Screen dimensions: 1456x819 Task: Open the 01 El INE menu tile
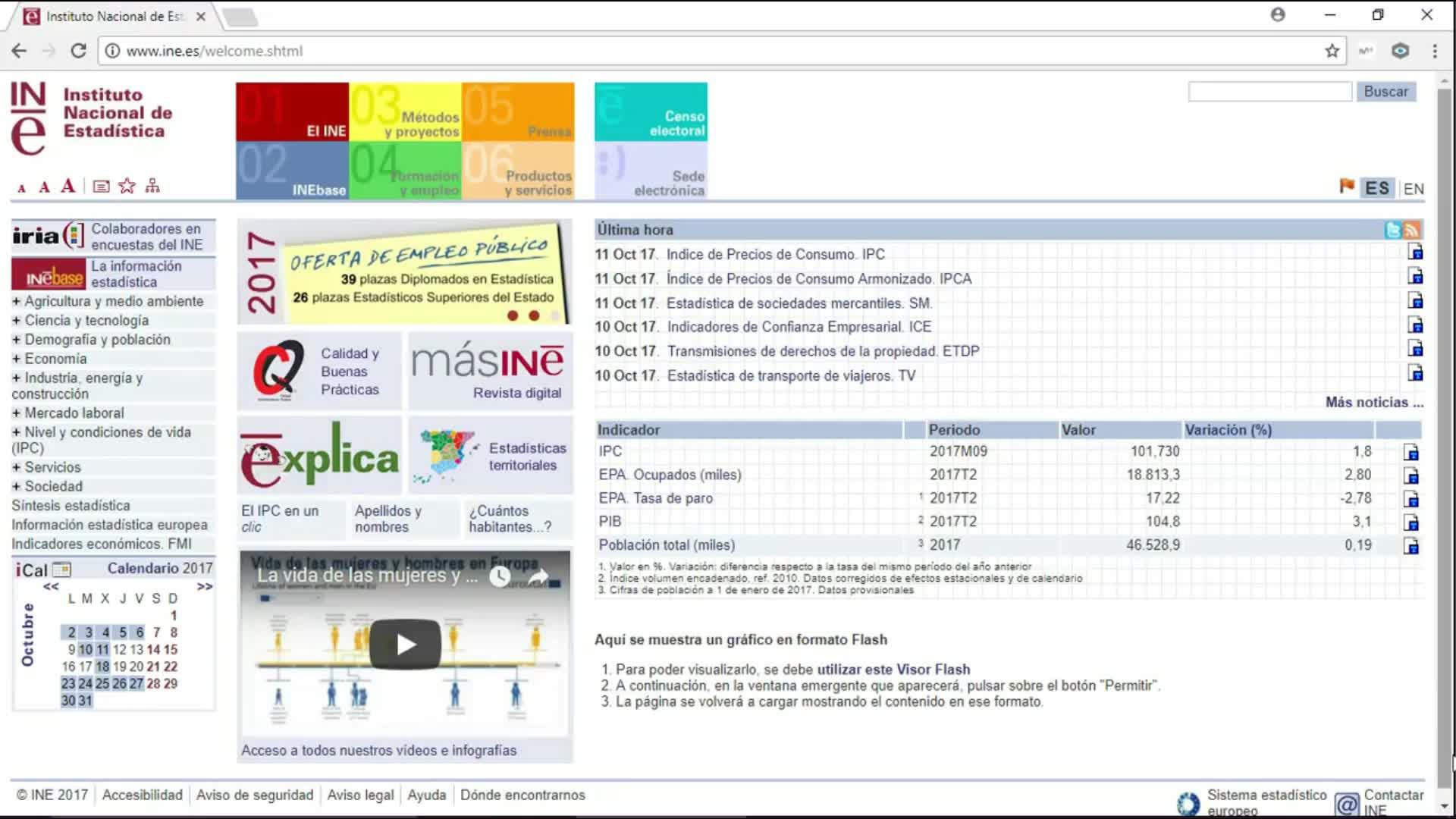(292, 111)
